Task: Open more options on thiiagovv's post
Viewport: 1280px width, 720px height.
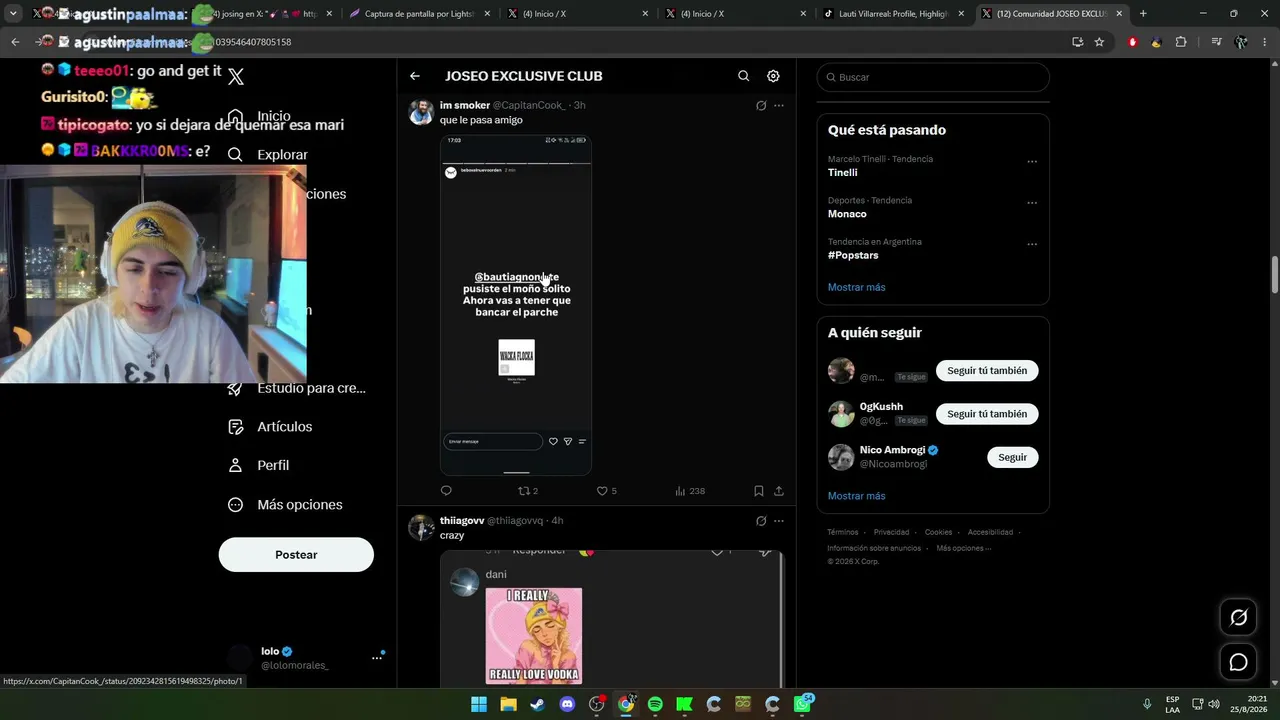Action: click(x=779, y=521)
